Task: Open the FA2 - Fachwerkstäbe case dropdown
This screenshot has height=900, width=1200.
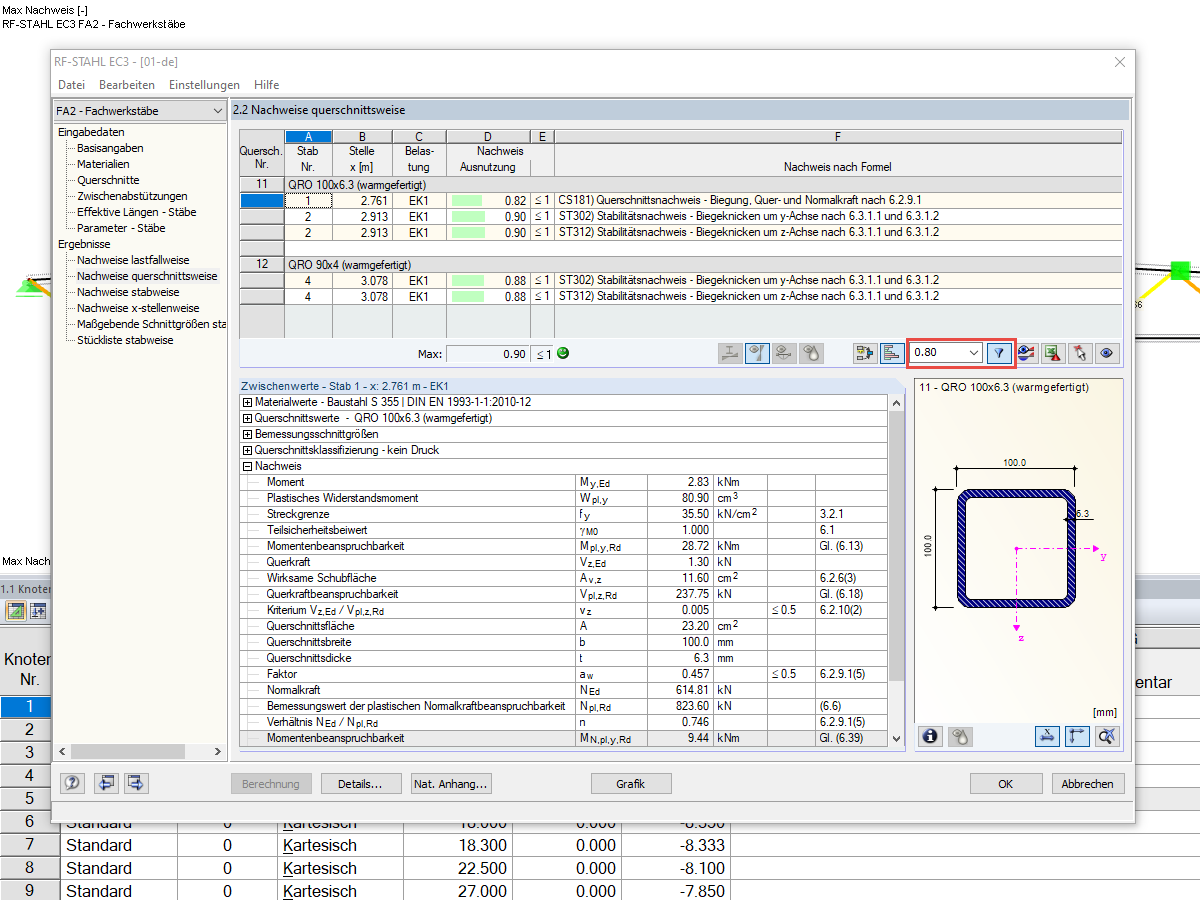Action: pyautogui.click(x=140, y=111)
